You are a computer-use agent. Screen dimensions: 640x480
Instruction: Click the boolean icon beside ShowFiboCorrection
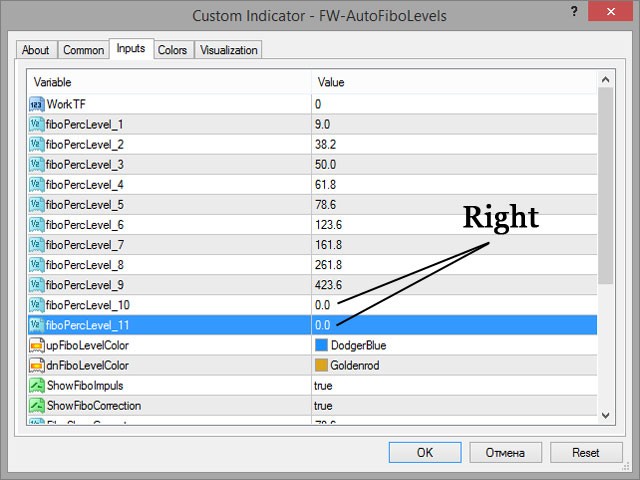point(36,405)
